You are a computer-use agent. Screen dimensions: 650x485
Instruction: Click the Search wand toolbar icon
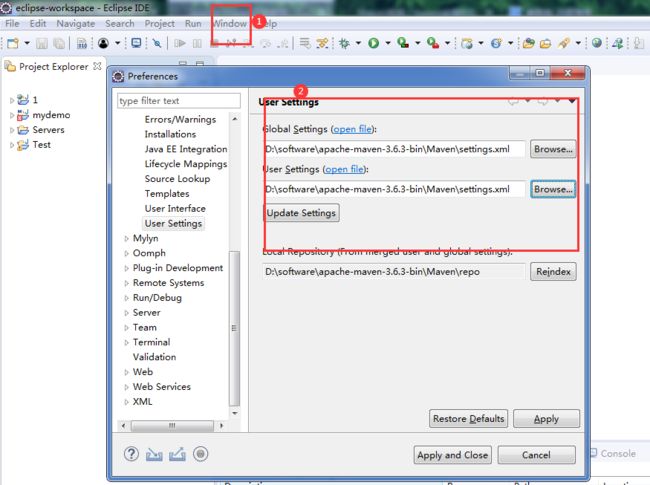point(564,43)
